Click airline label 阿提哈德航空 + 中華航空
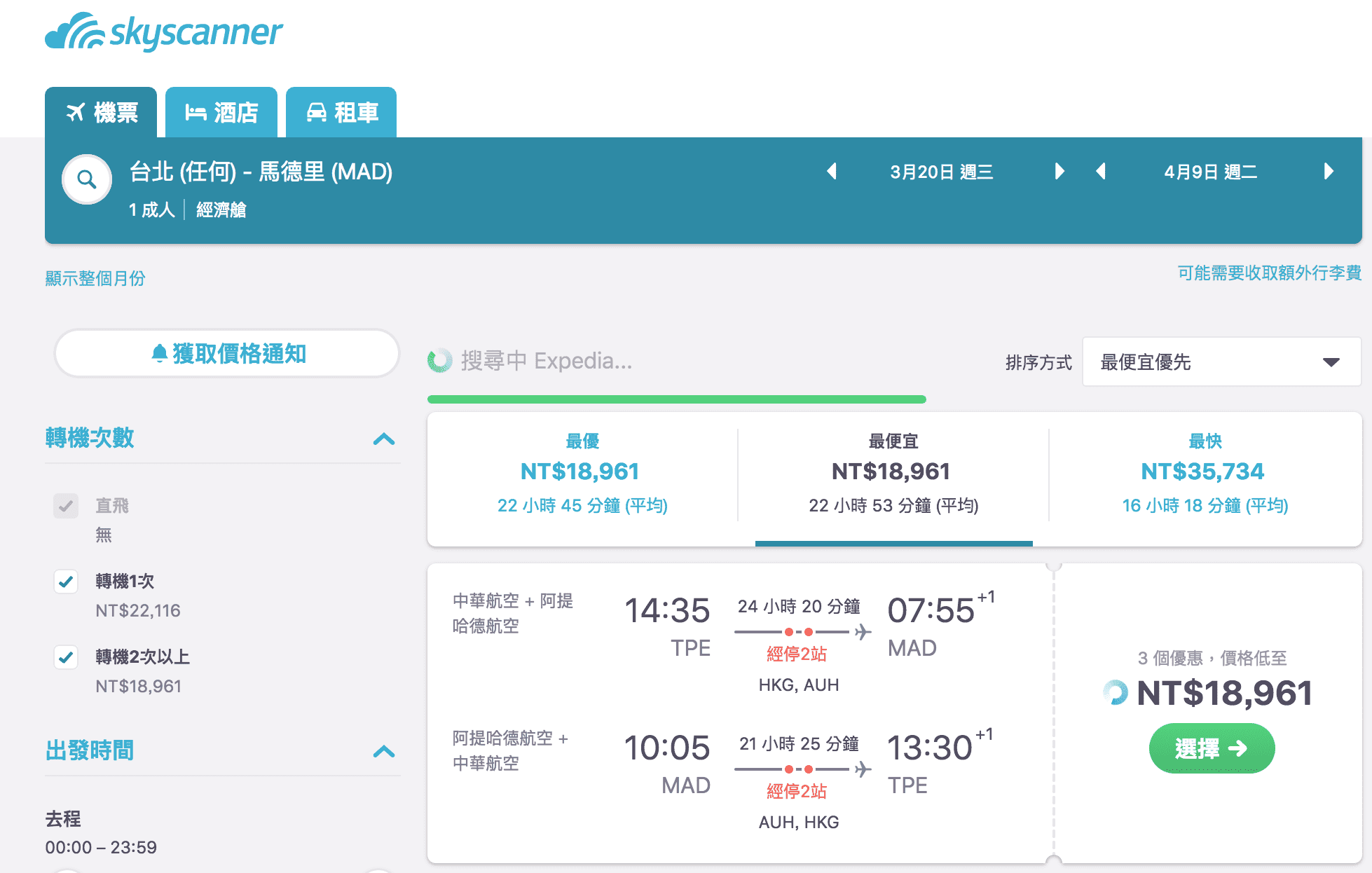 point(510,750)
